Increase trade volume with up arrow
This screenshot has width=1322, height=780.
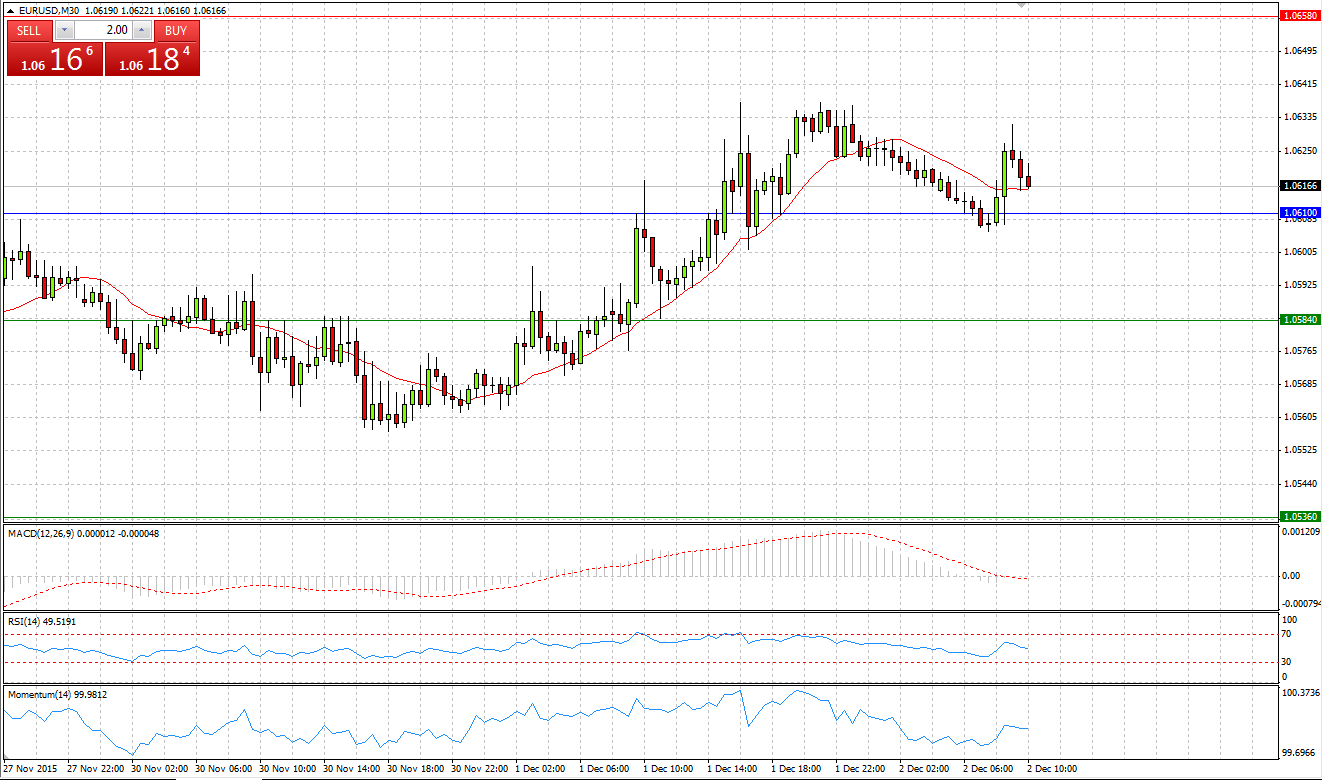(141, 30)
